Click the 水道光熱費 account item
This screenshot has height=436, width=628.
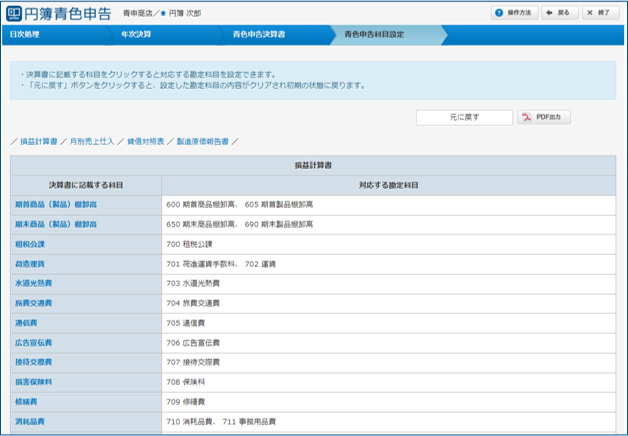[x=34, y=283]
